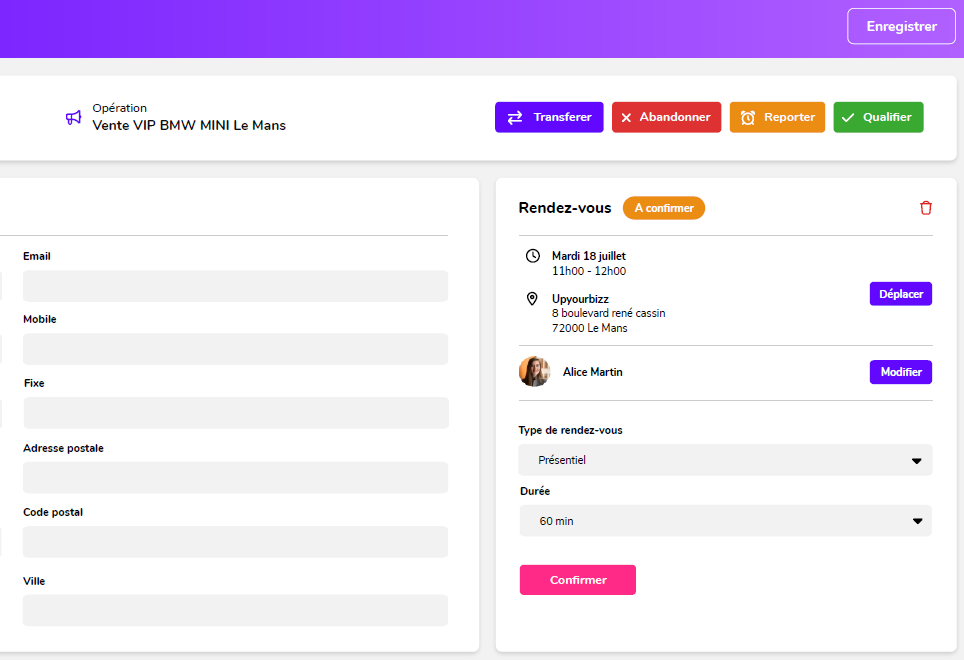This screenshot has width=964, height=660.
Task: Click the arrow on the Présentiel selector
Action: coord(916,461)
